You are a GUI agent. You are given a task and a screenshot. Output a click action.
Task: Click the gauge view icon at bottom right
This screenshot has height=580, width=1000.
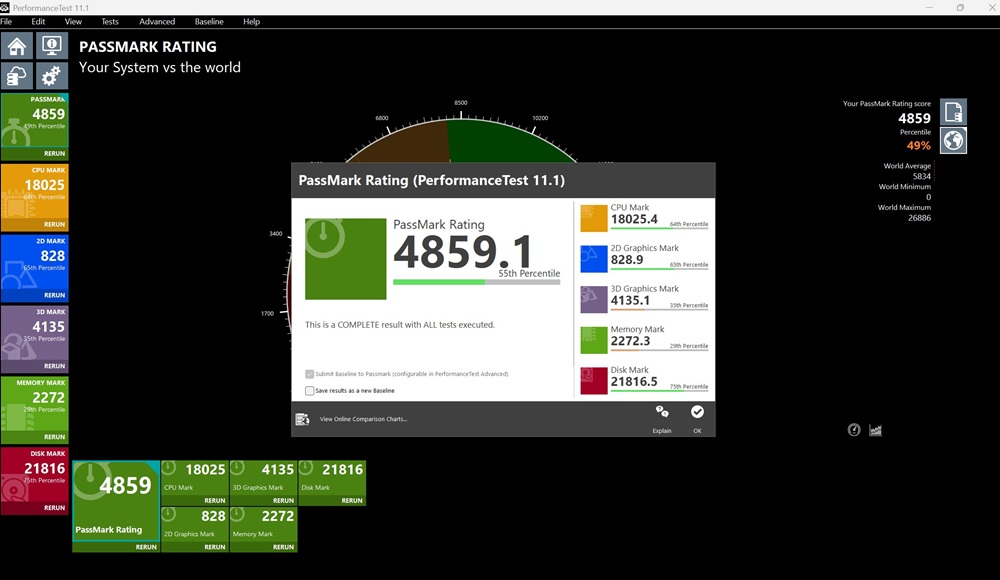[x=854, y=430]
